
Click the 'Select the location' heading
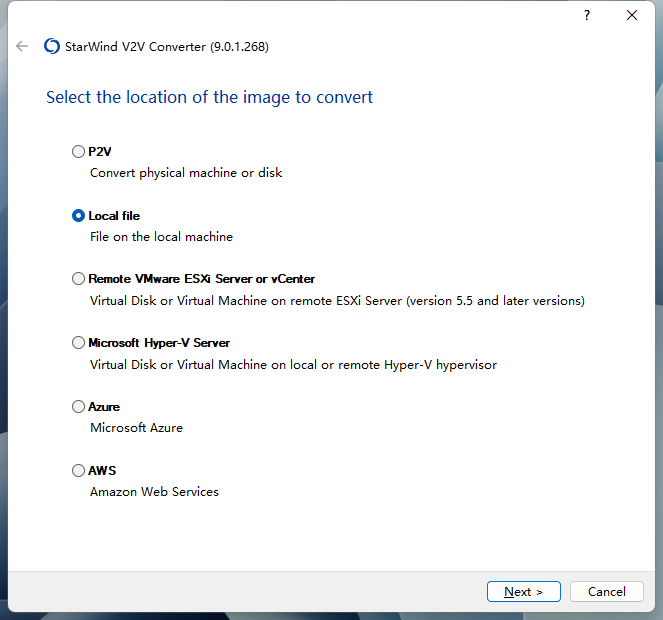209,97
